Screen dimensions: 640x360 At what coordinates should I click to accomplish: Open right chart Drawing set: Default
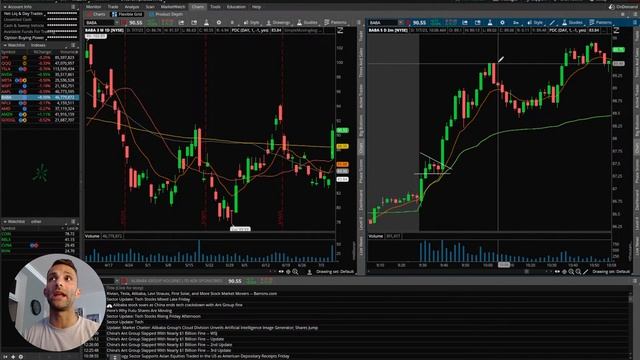[611, 272]
